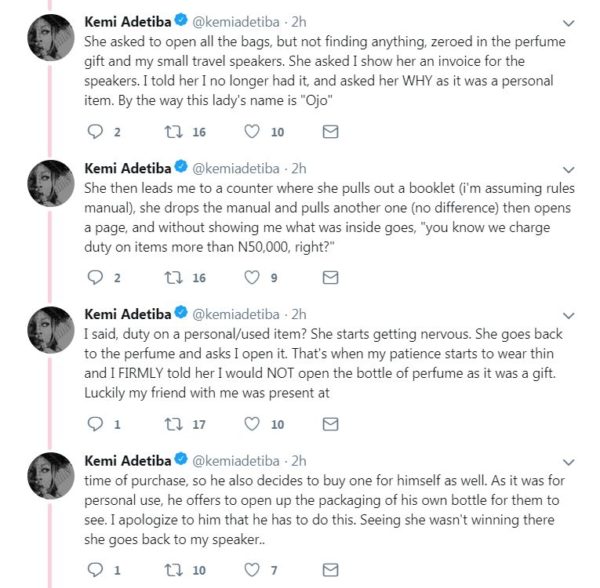The height and width of the screenshot is (588, 600).
Task: Like the tweet about the N50,000 duty
Action: (252, 277)
